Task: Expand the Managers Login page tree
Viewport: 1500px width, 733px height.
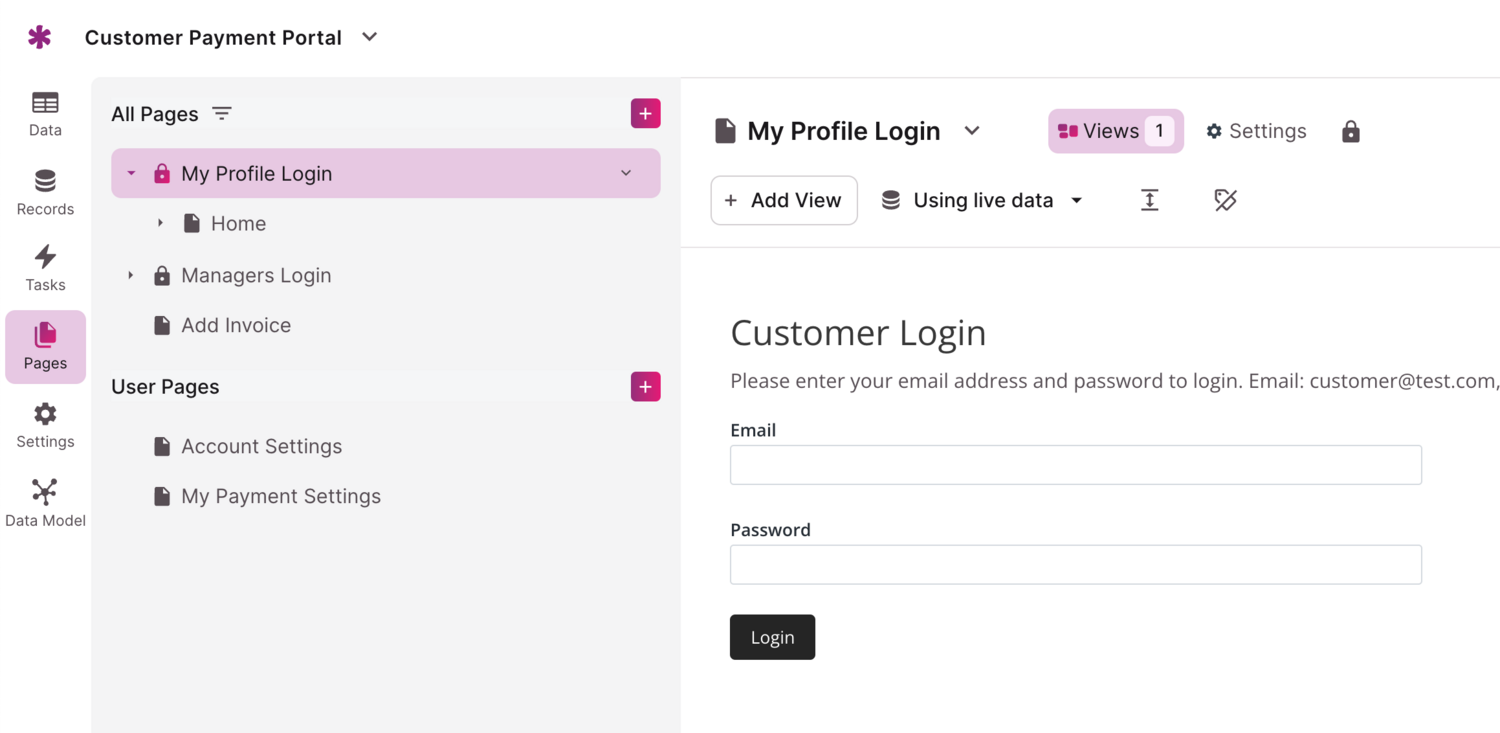Action: coord(131,275)
